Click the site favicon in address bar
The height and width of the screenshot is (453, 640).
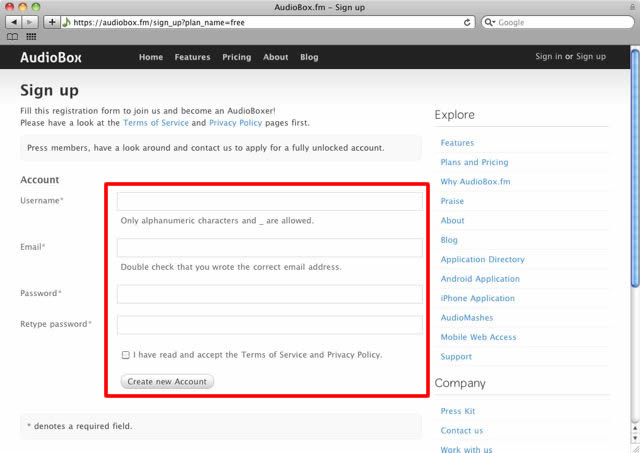pyautogui.click(x=67, y=22)
